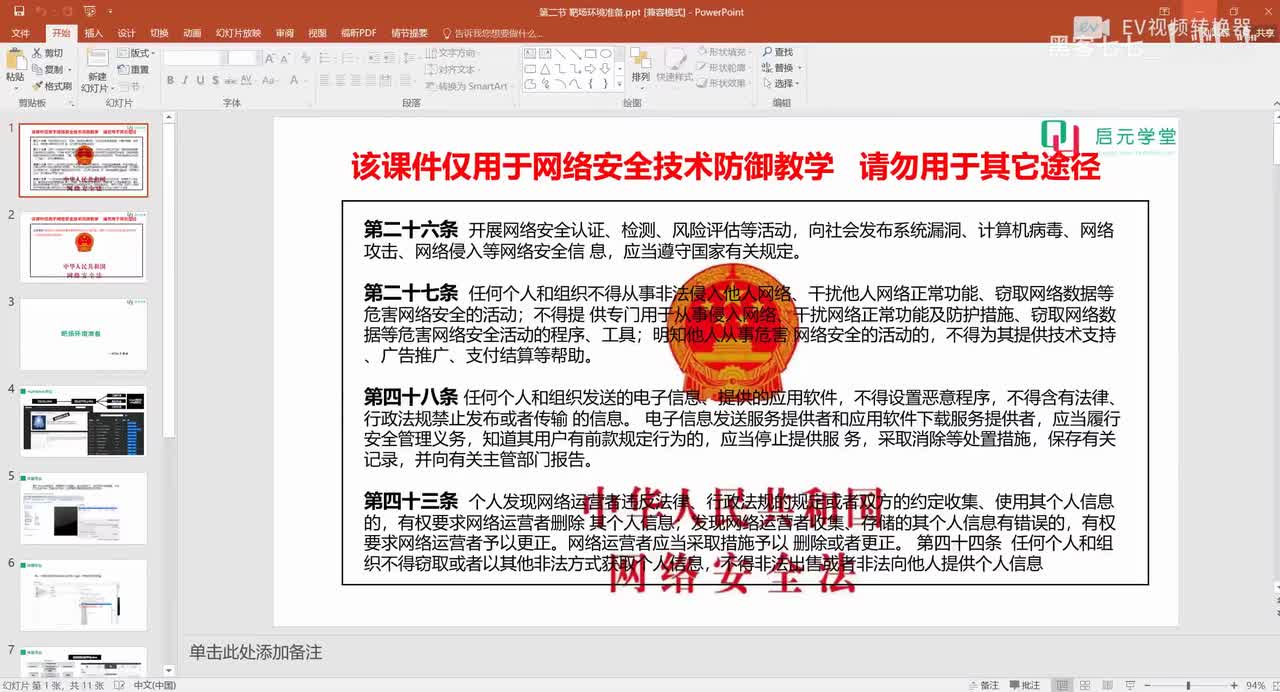
Task: Select slide 6 thumbnail
Action: point(84,595)
